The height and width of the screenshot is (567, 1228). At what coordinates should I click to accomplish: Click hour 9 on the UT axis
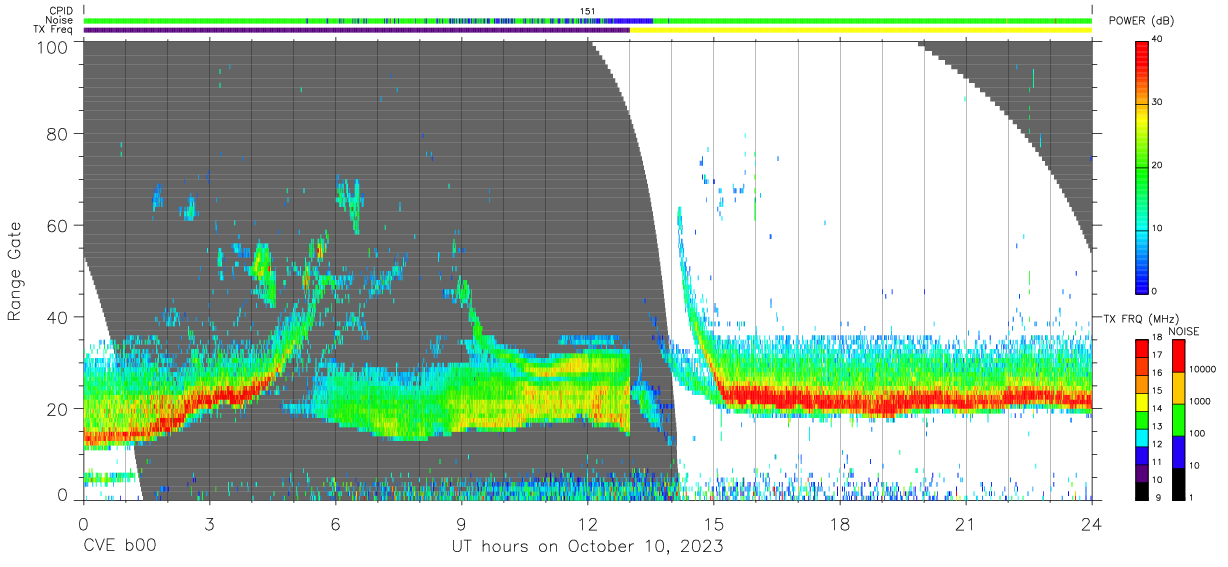(462, 524)
